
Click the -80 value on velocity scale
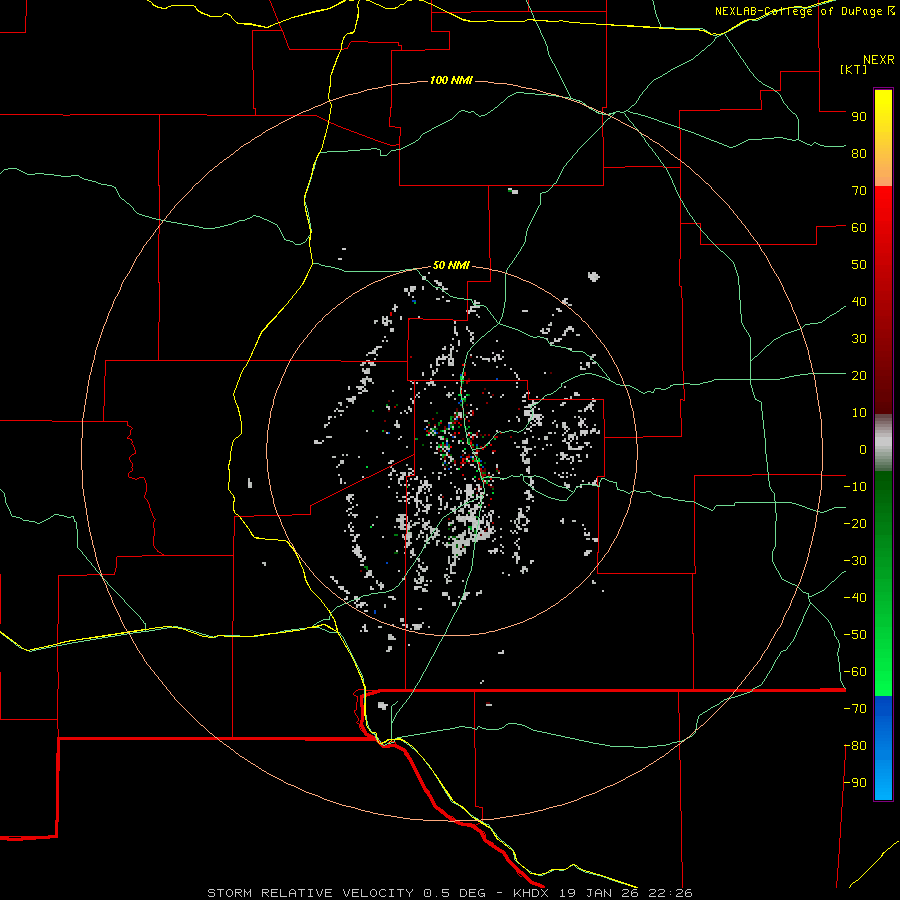point(855,746)
